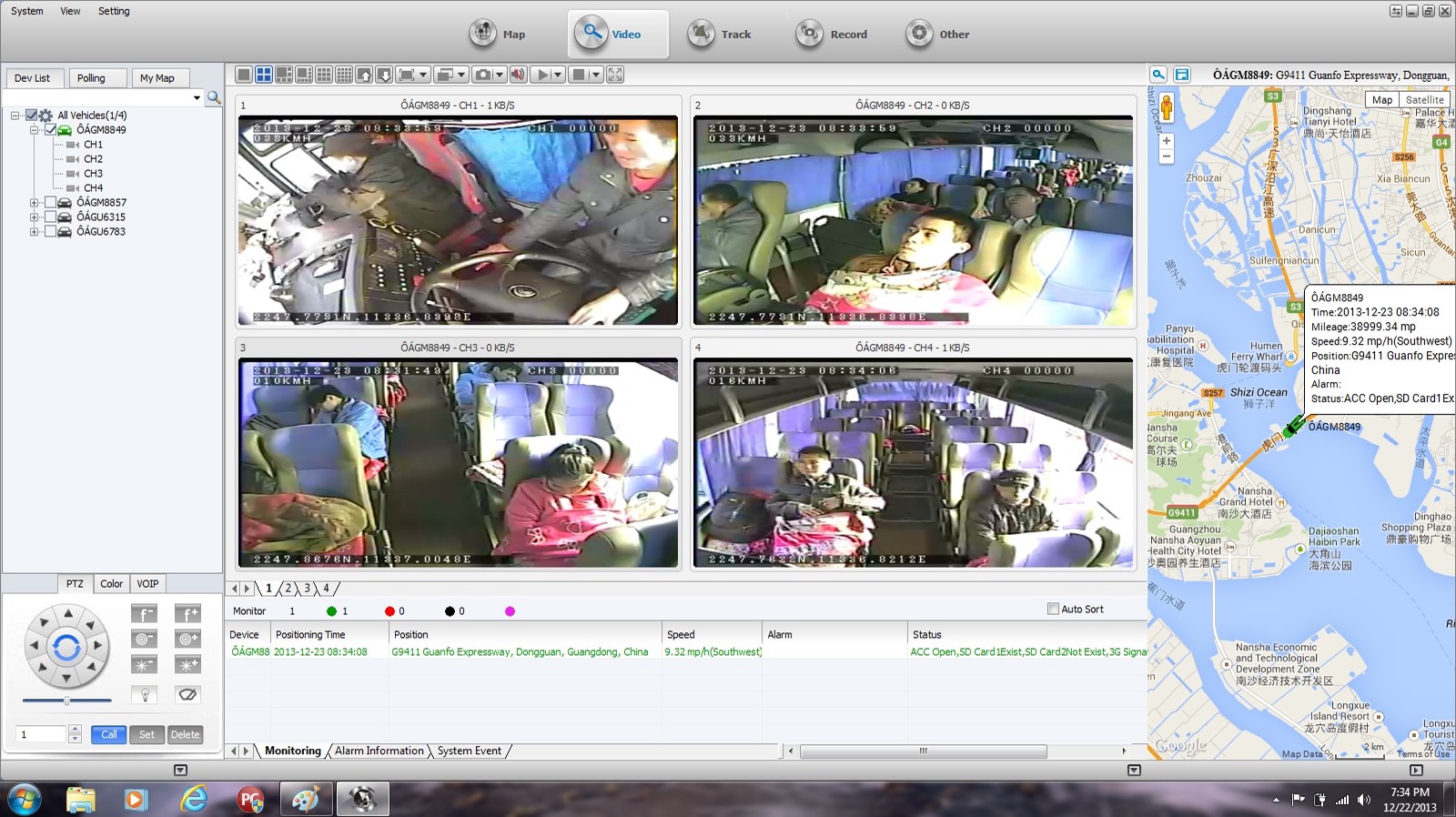Open the Setting menu
This screenshot has height=817, width=1456.
[114, 11]
